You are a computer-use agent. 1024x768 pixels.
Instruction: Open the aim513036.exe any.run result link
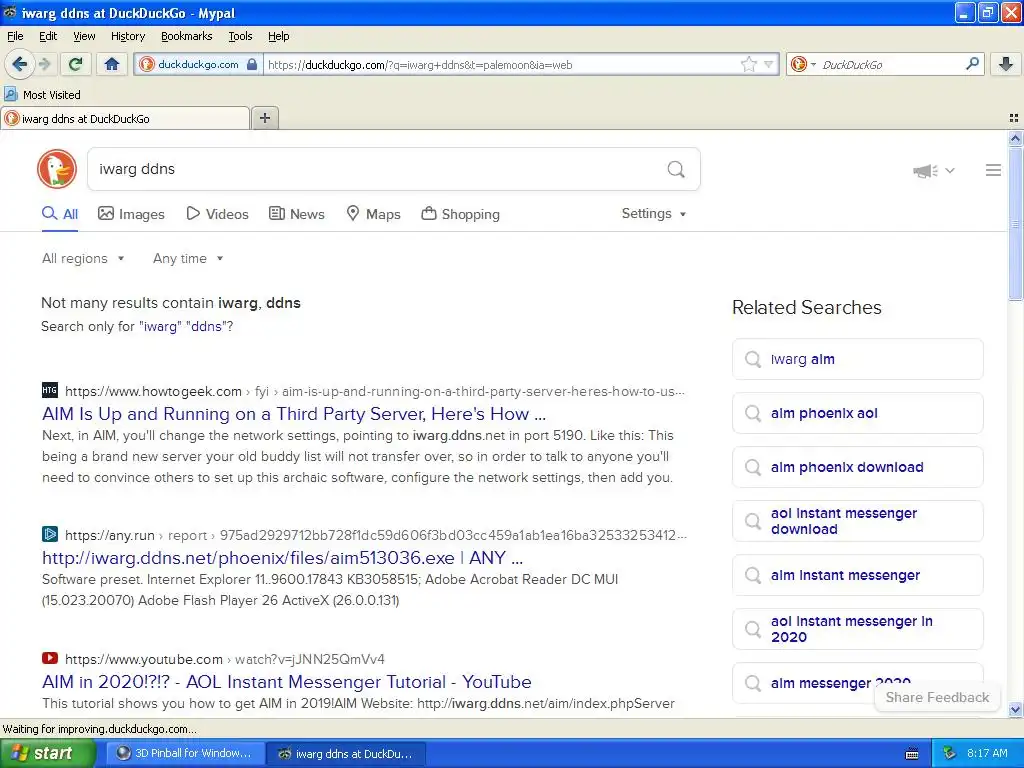coord(282,558)
